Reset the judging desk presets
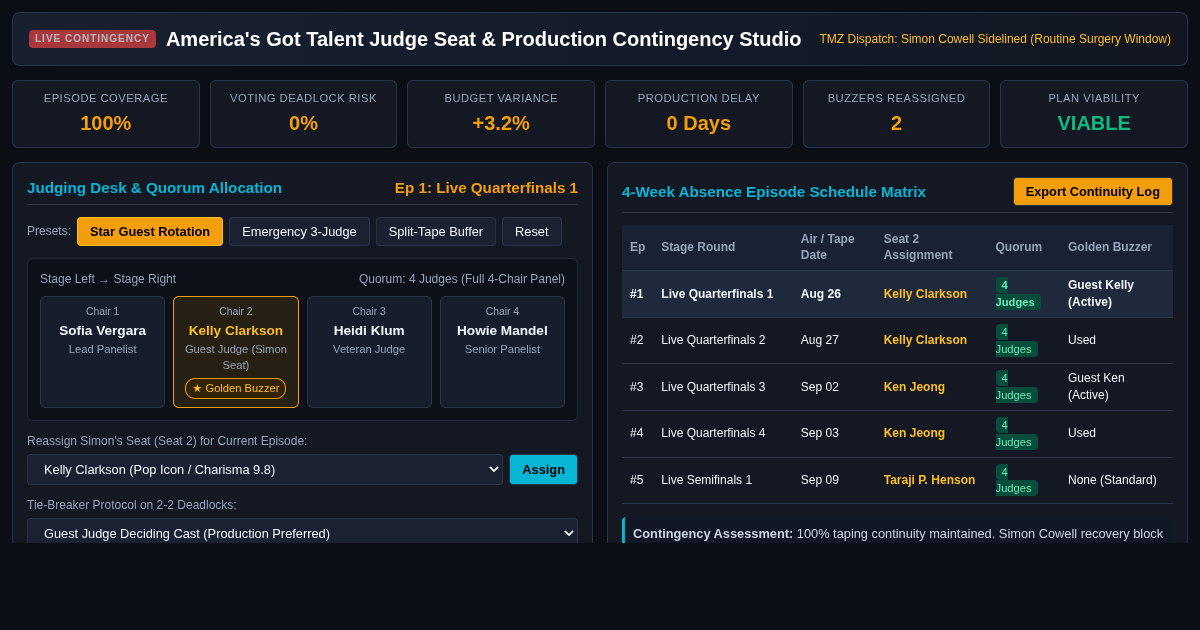This screenshot has height=630, width=1200. 532,232
